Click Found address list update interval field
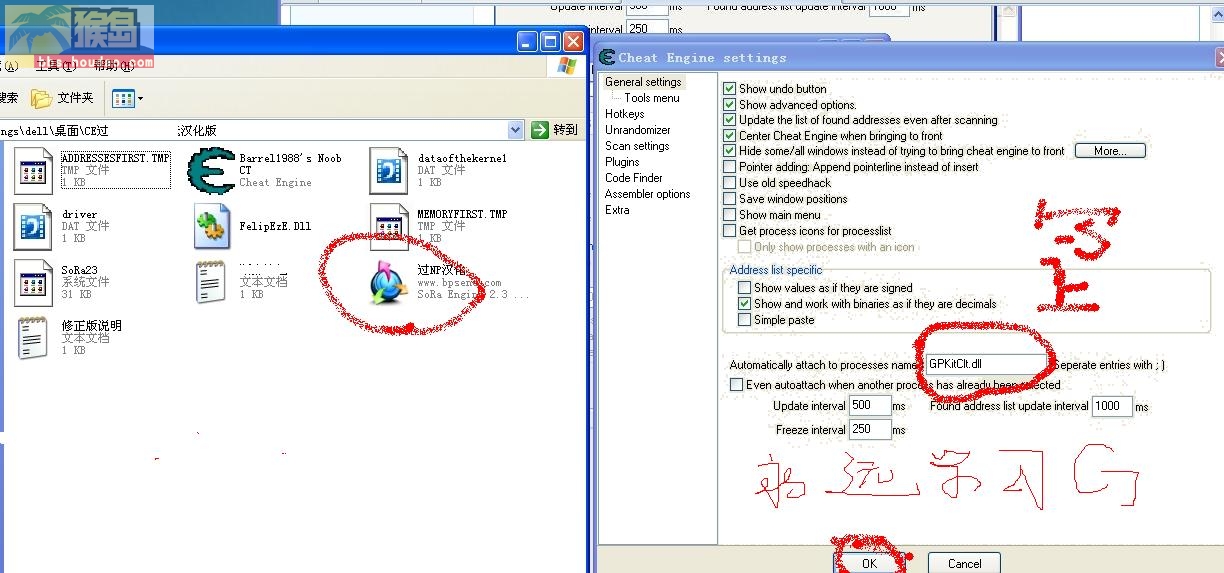The height and width of the screenshot is (573, 1224). coord(1112,406)
